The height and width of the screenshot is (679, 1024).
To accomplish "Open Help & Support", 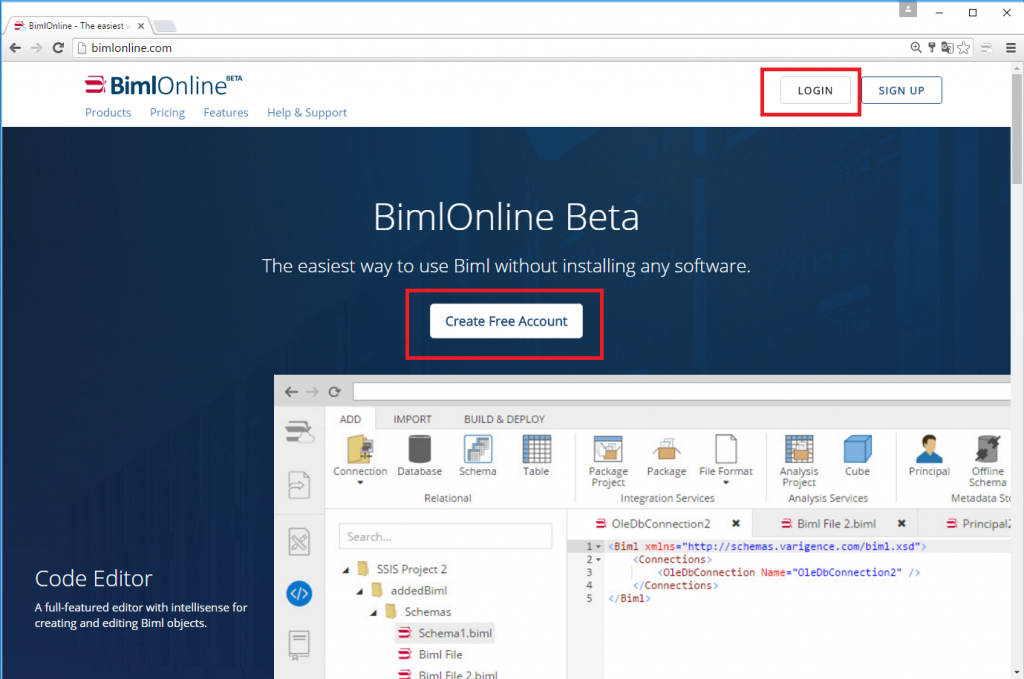I will [x=307, y=112].
